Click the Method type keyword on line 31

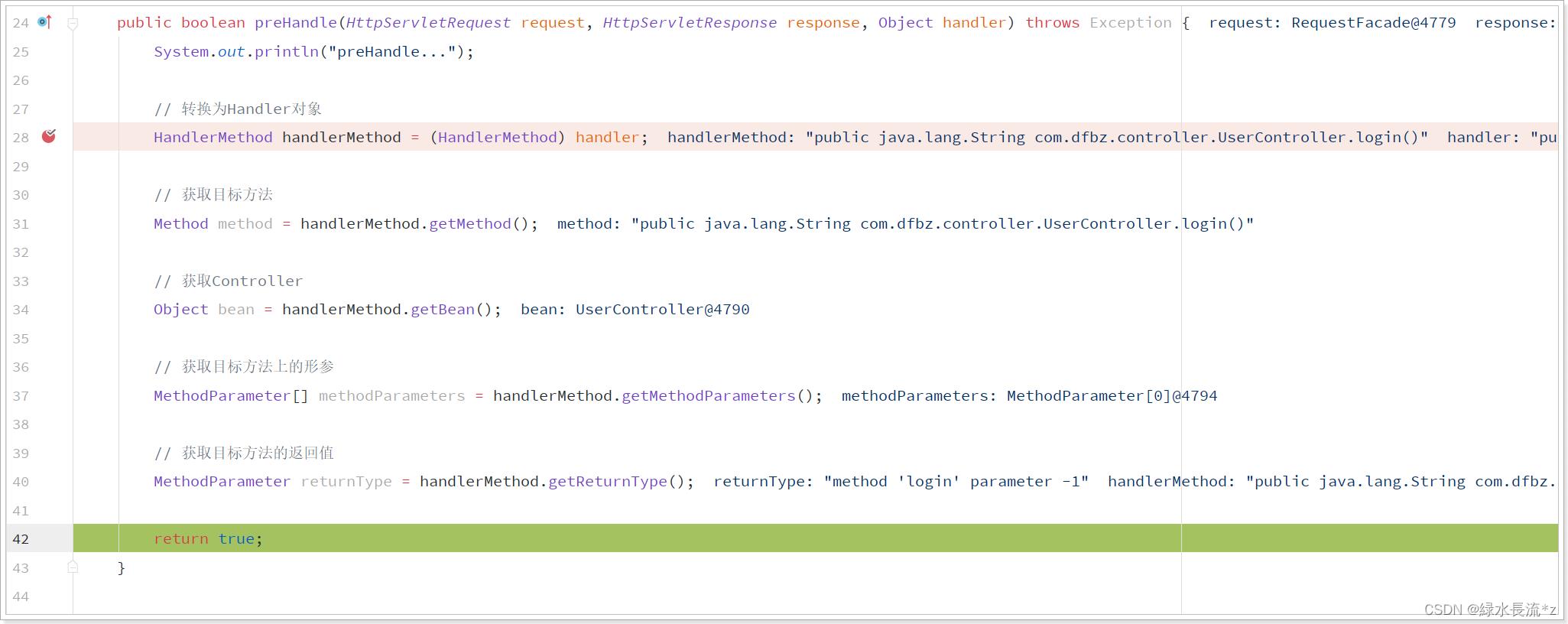[180, 224]
